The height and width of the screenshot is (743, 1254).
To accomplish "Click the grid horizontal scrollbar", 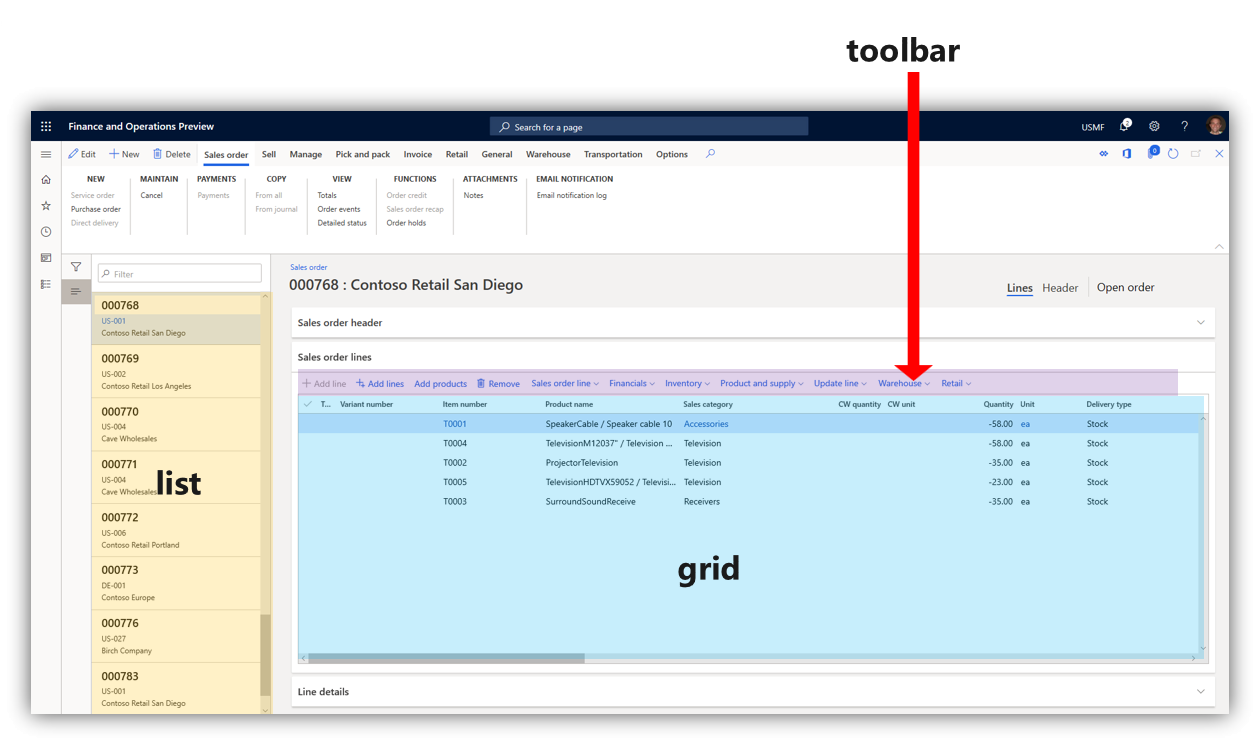I will point(446,658).
